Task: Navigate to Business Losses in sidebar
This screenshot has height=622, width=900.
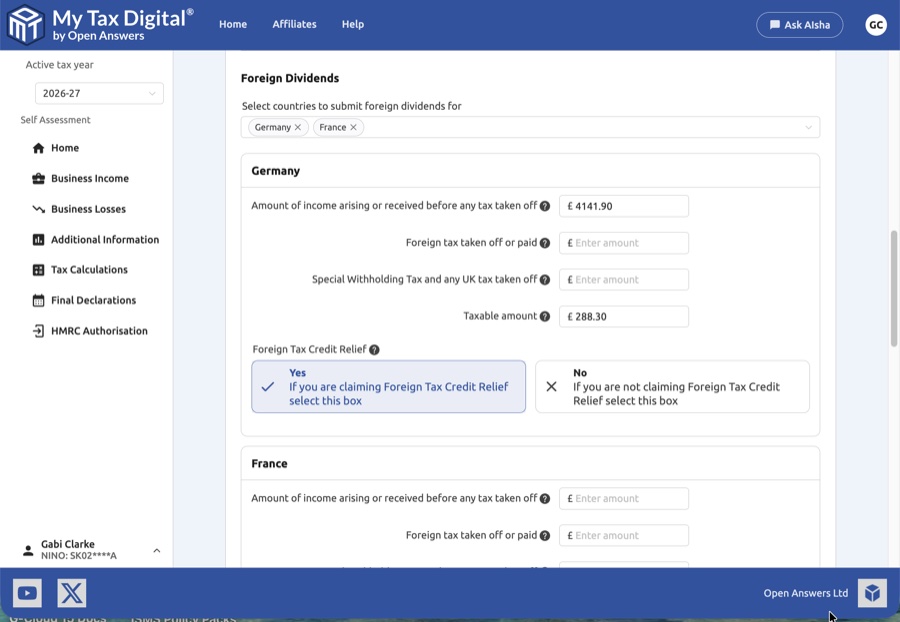Action: click(x=88, y=209)
